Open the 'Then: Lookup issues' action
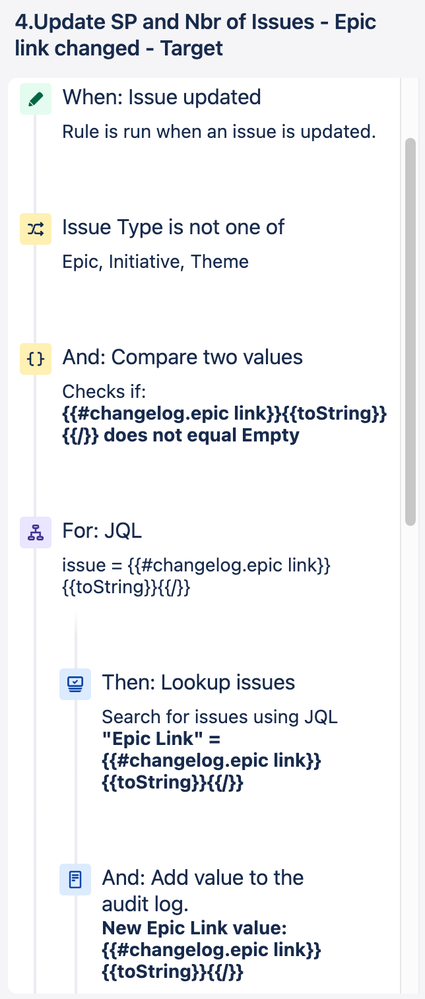The image size is (425, 999). [x=198, y=683]
